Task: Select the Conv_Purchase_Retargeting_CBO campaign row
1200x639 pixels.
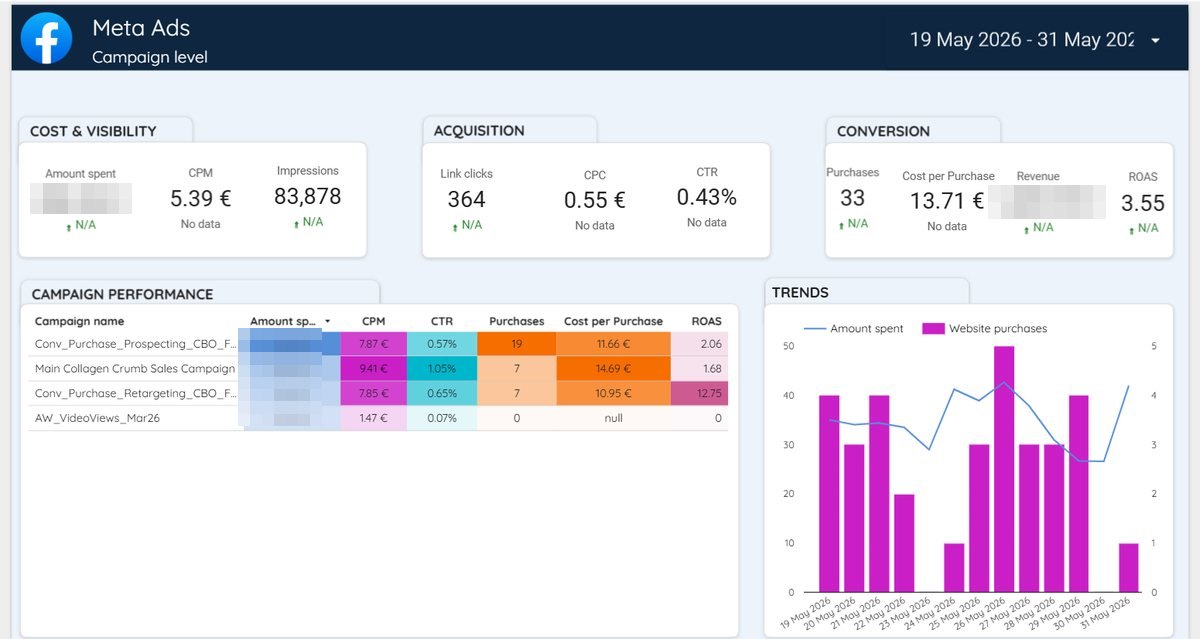Action: click(378, 393)
